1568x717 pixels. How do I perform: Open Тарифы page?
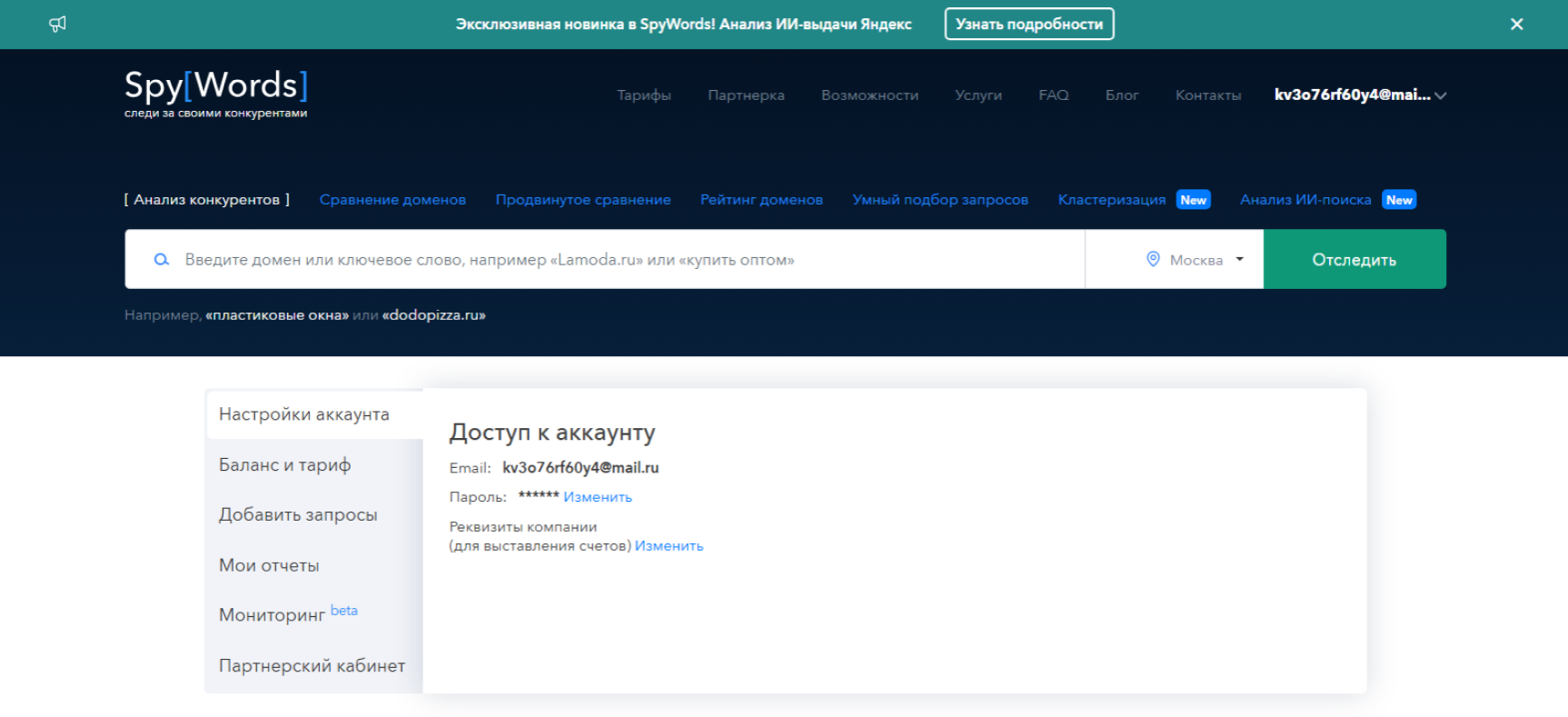pos(644,95)
